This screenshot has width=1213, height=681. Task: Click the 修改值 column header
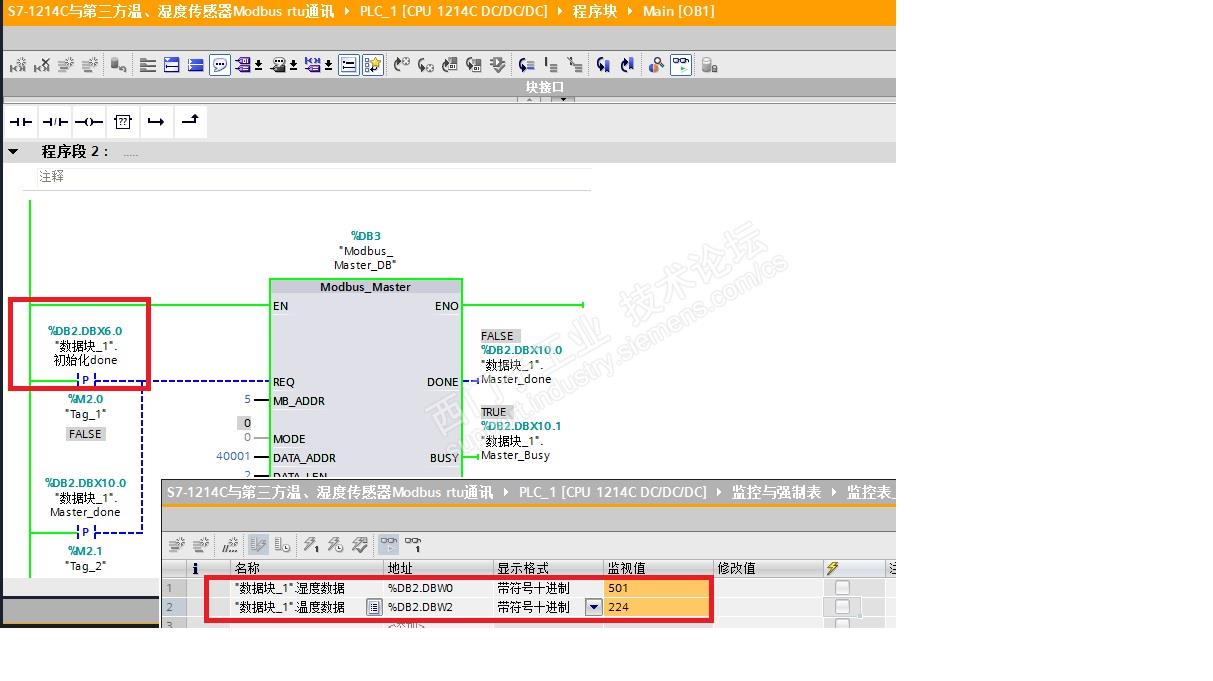[x=768, y=568]
